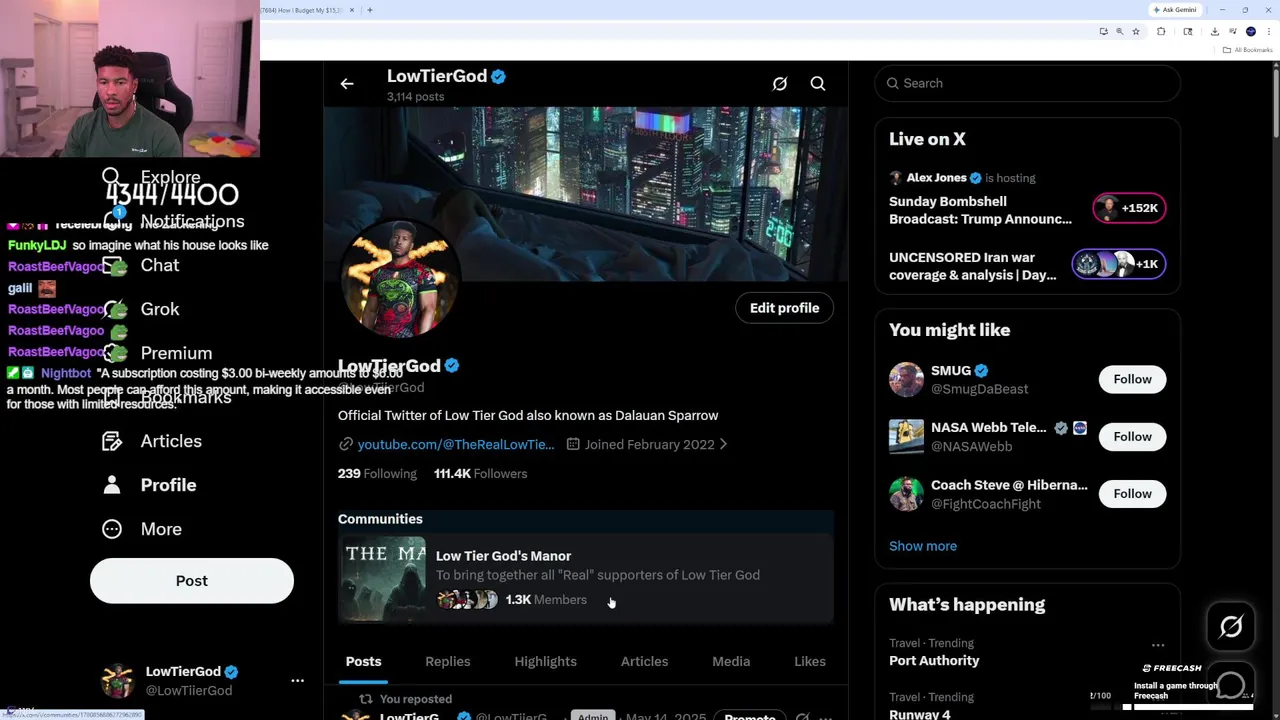This screenshot has width=1280, height=720.
Task: Click the +152K listeners badge
Action: (1129, 208)
